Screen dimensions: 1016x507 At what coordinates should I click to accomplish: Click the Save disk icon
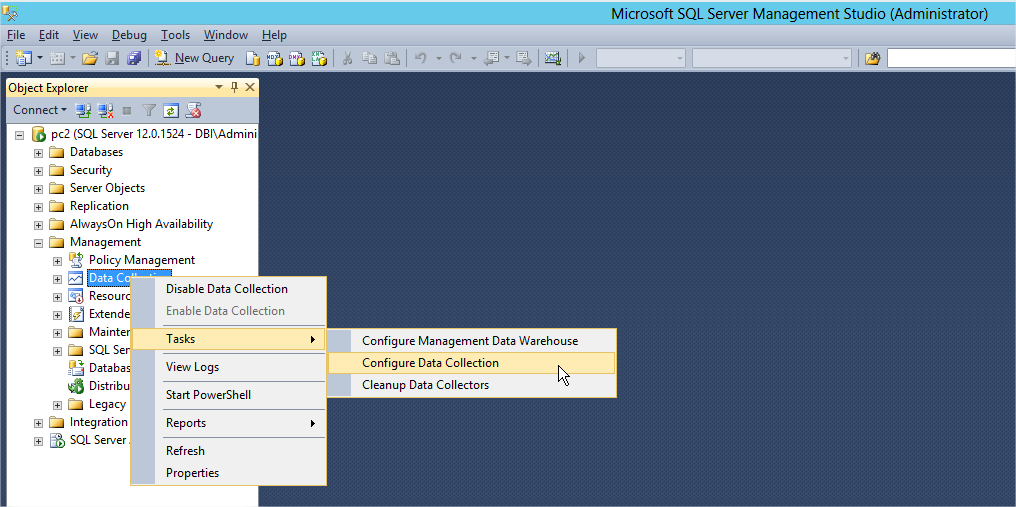112,58
